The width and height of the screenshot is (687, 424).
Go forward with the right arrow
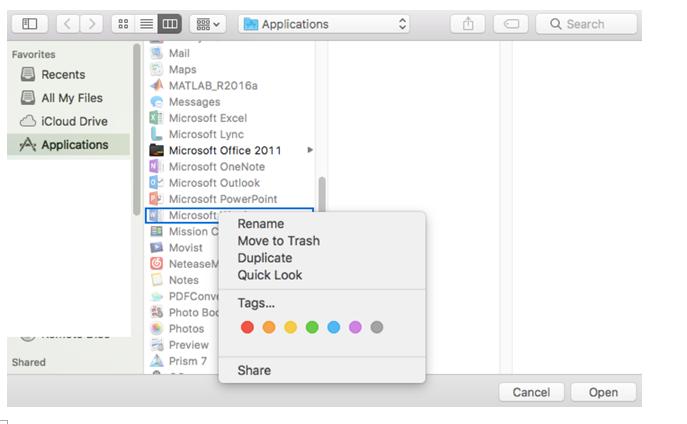pos(91,24)
